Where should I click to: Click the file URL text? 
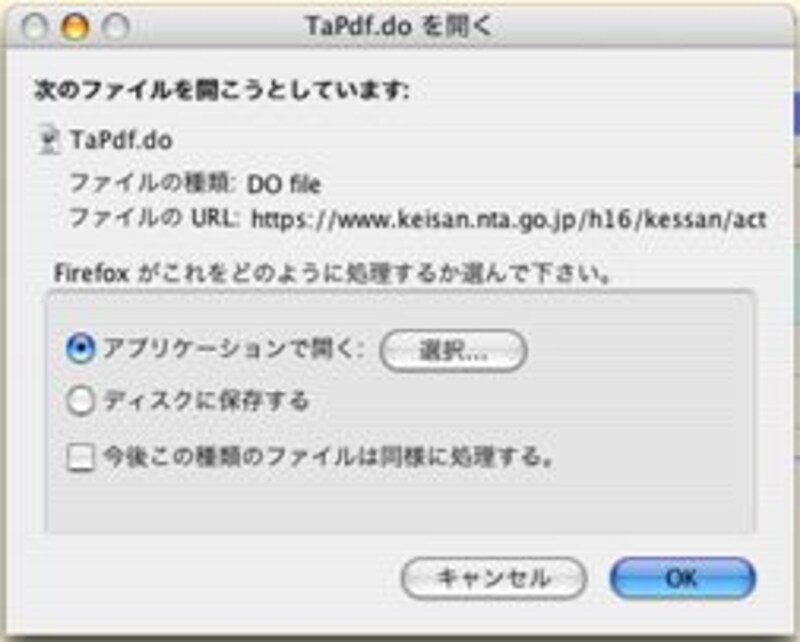coord(509,219)
